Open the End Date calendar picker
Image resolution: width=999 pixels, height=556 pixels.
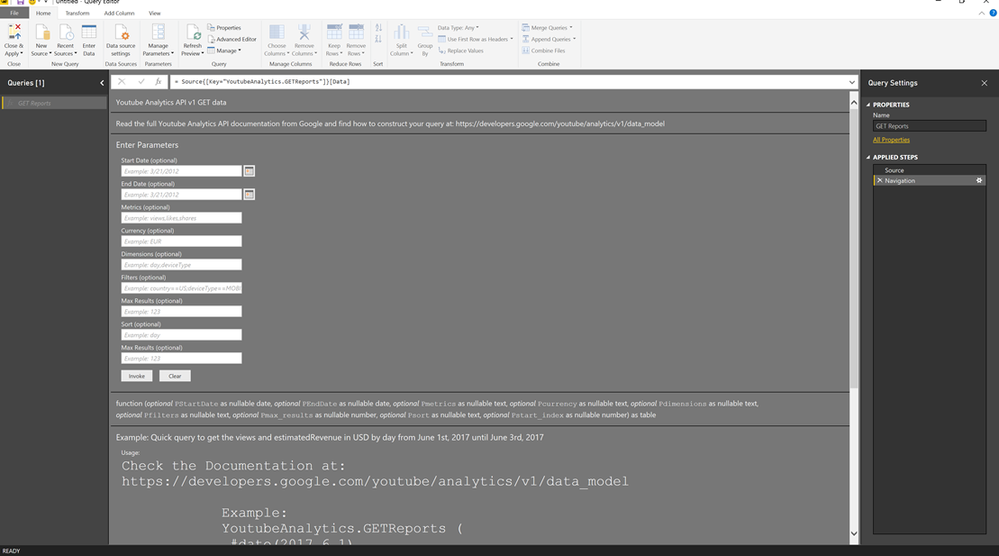pyautogui.click(x=249, y=195)
